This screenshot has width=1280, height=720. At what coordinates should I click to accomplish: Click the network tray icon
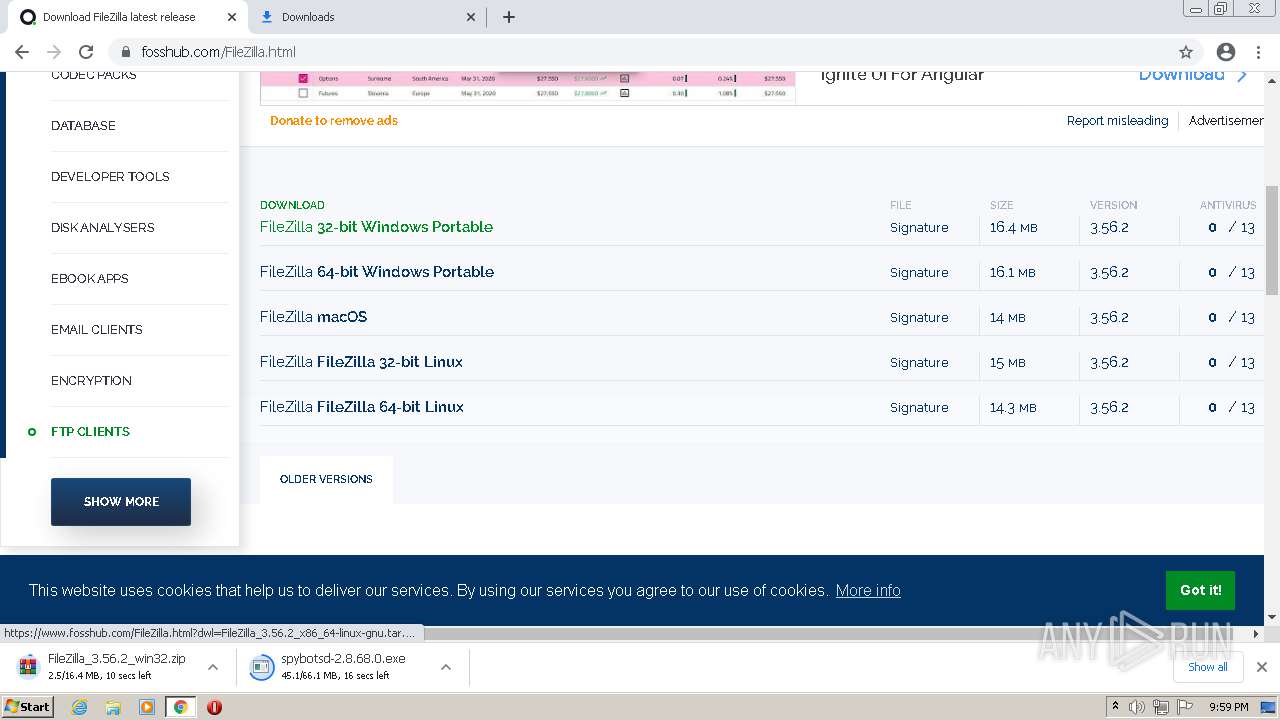coord(1161,707)
